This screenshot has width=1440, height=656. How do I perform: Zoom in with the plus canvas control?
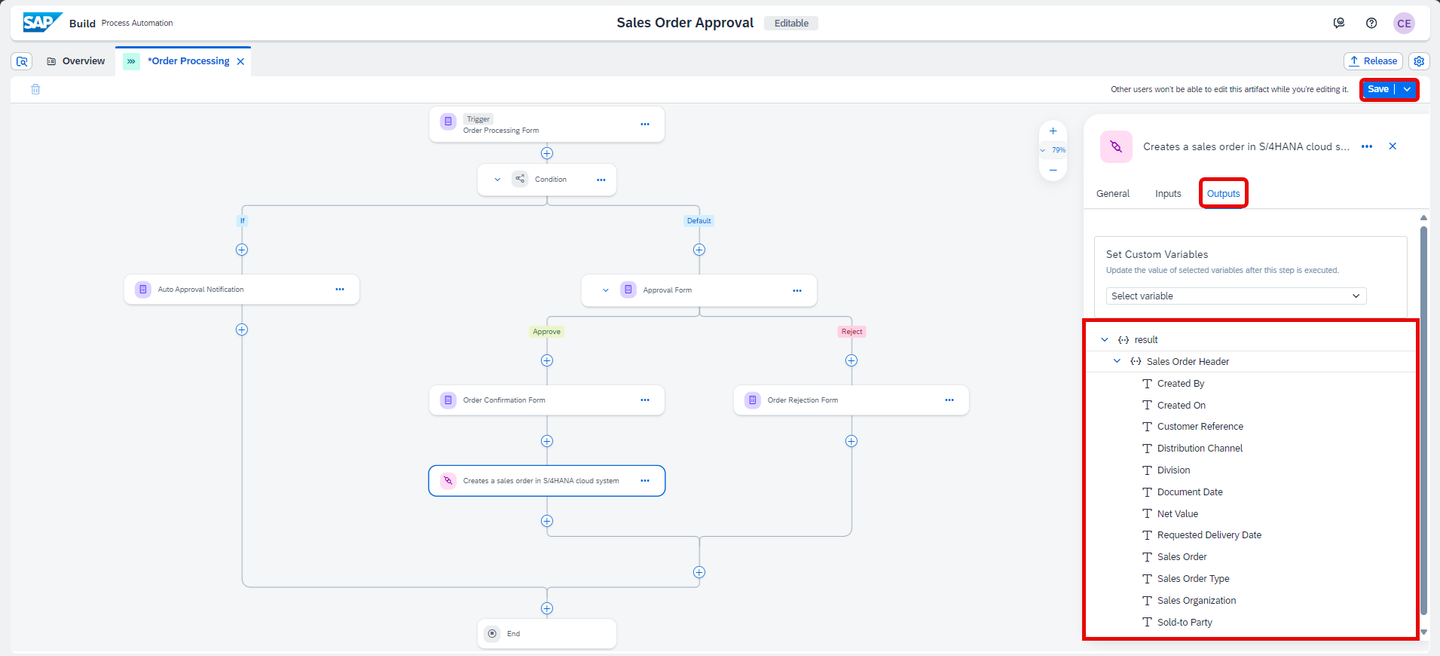[1053, 131]
